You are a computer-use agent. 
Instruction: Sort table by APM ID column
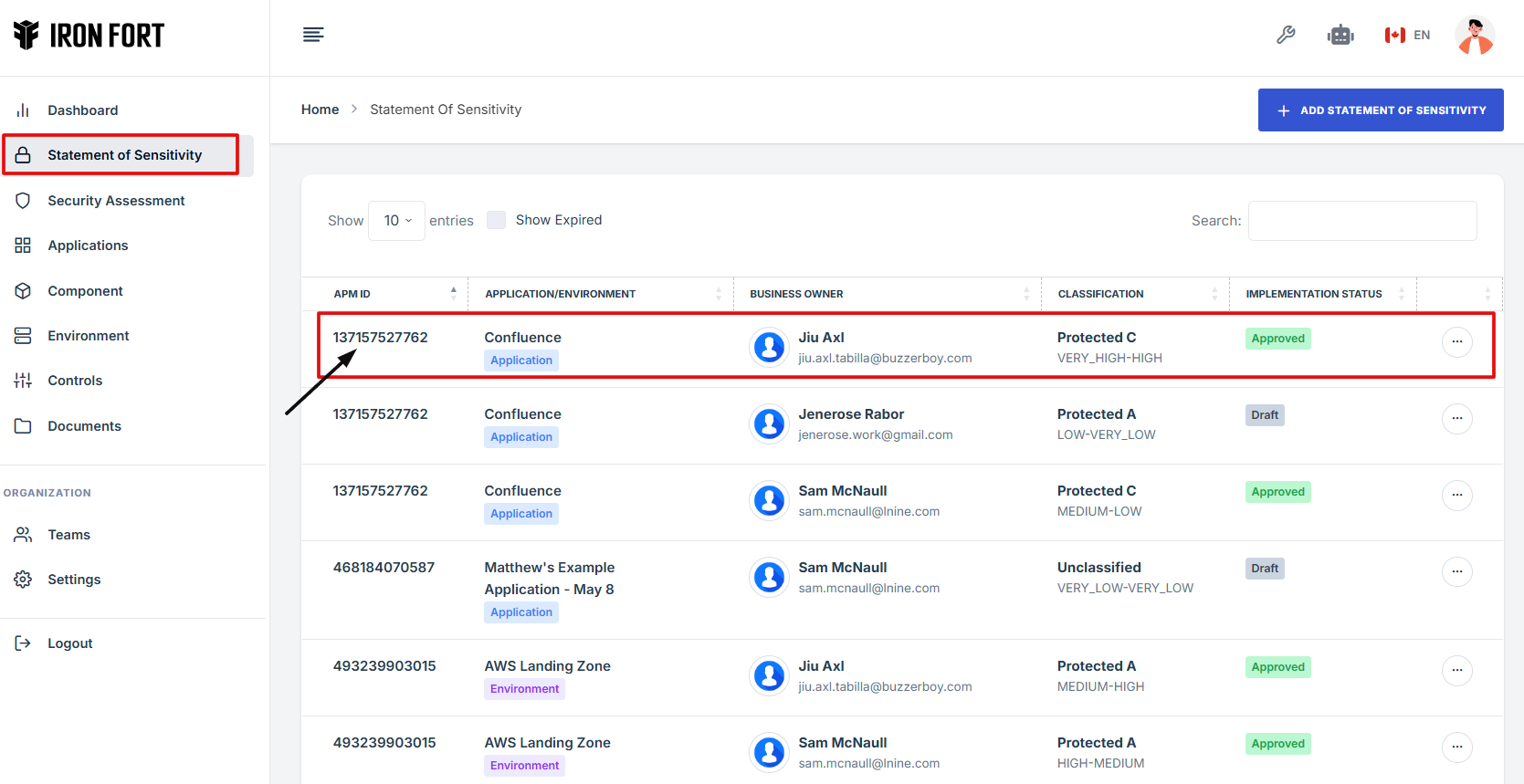click(352, 294)
